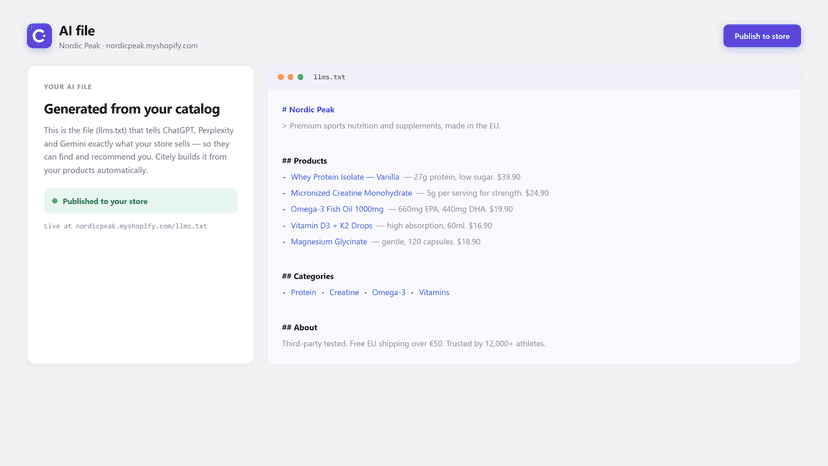Click Nordic Peak · nordicpeak.myshopify.com subtitle
The height and width of the screenshot is (466, 828).
128,45
